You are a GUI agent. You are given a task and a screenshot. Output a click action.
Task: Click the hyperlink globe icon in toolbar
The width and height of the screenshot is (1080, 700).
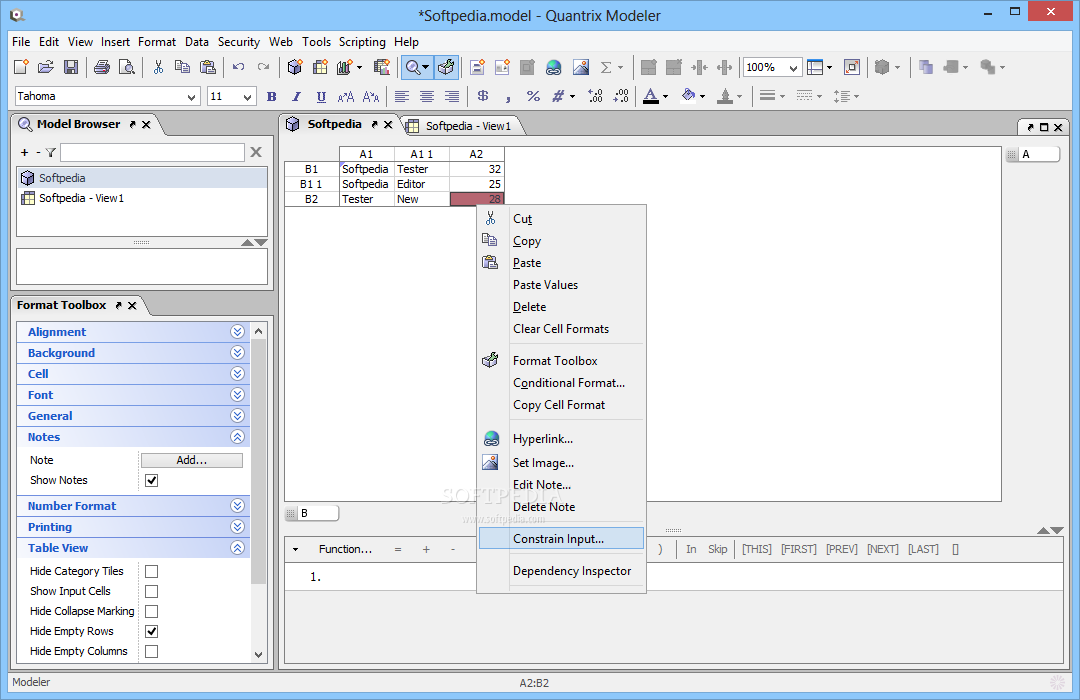[553, 67]
